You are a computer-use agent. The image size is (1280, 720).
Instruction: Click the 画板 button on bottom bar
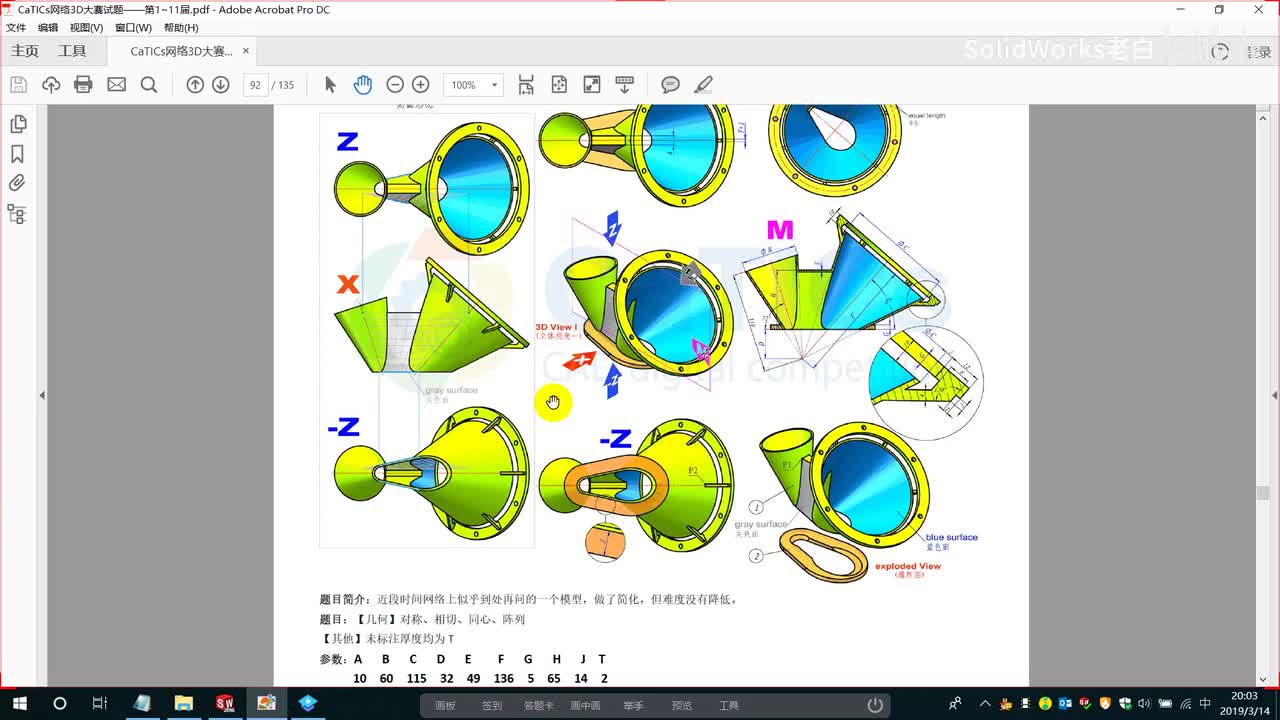pos(445,705)
